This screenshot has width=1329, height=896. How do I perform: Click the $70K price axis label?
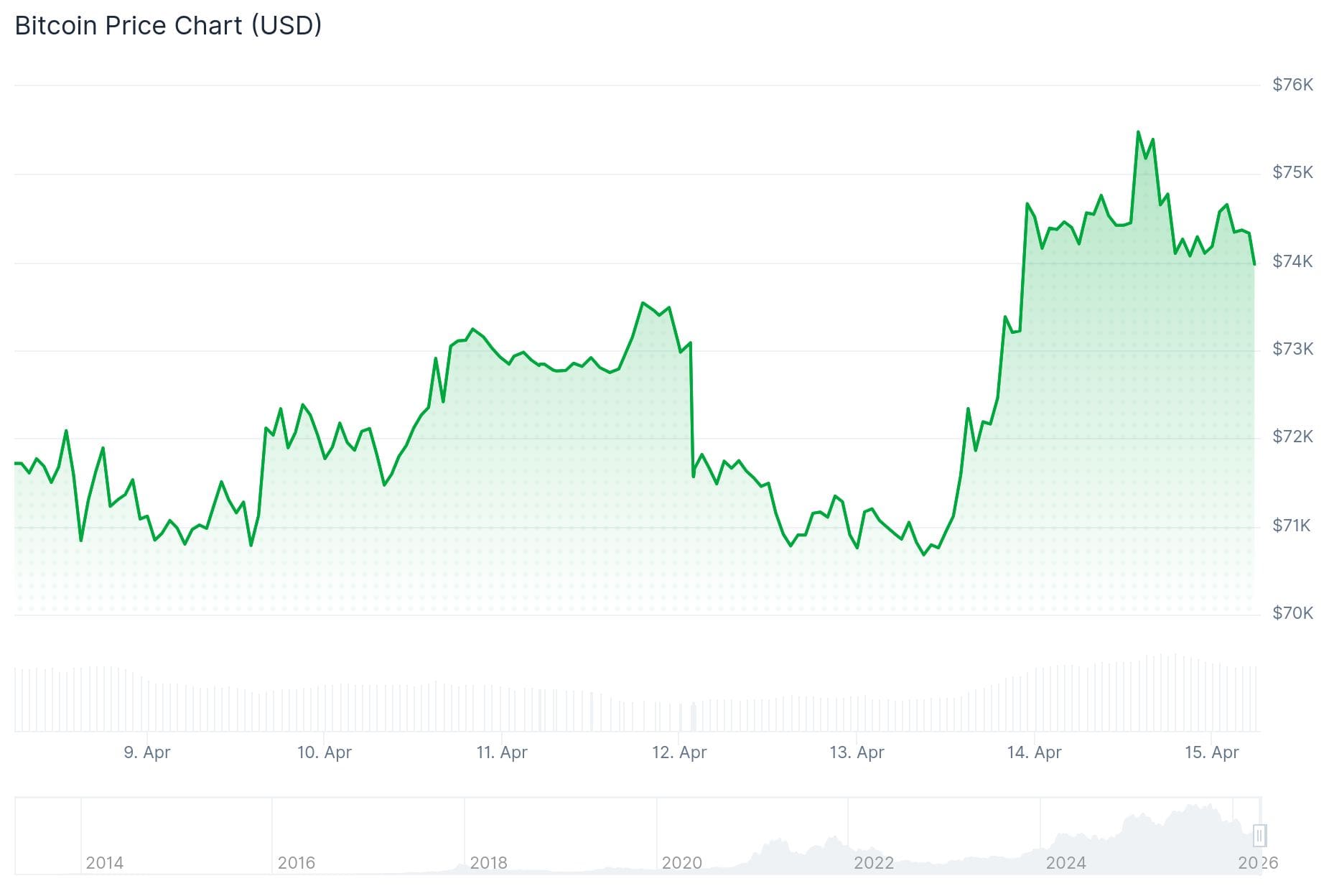click(1292, 613)
